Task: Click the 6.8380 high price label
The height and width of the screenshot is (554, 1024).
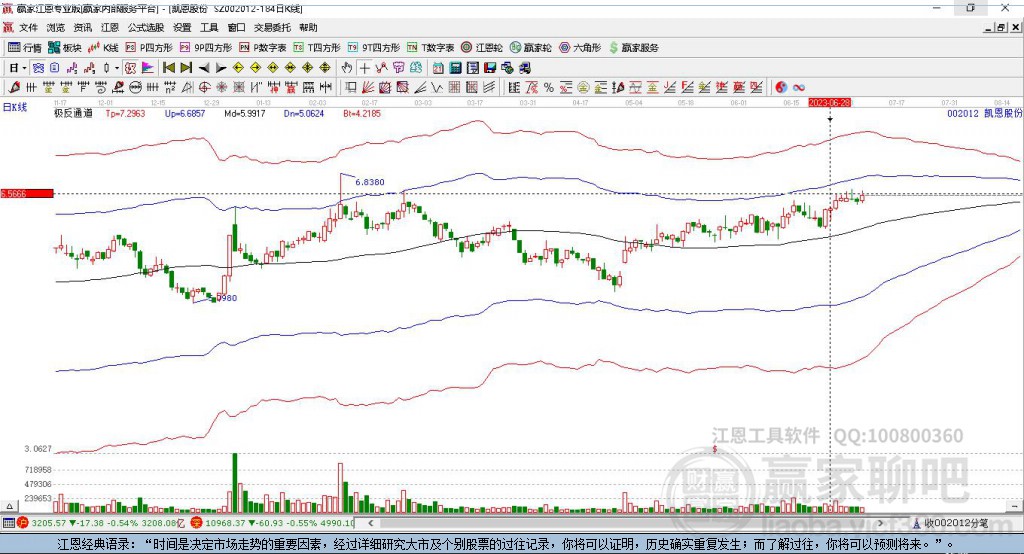Action: [x=370, y=182]
